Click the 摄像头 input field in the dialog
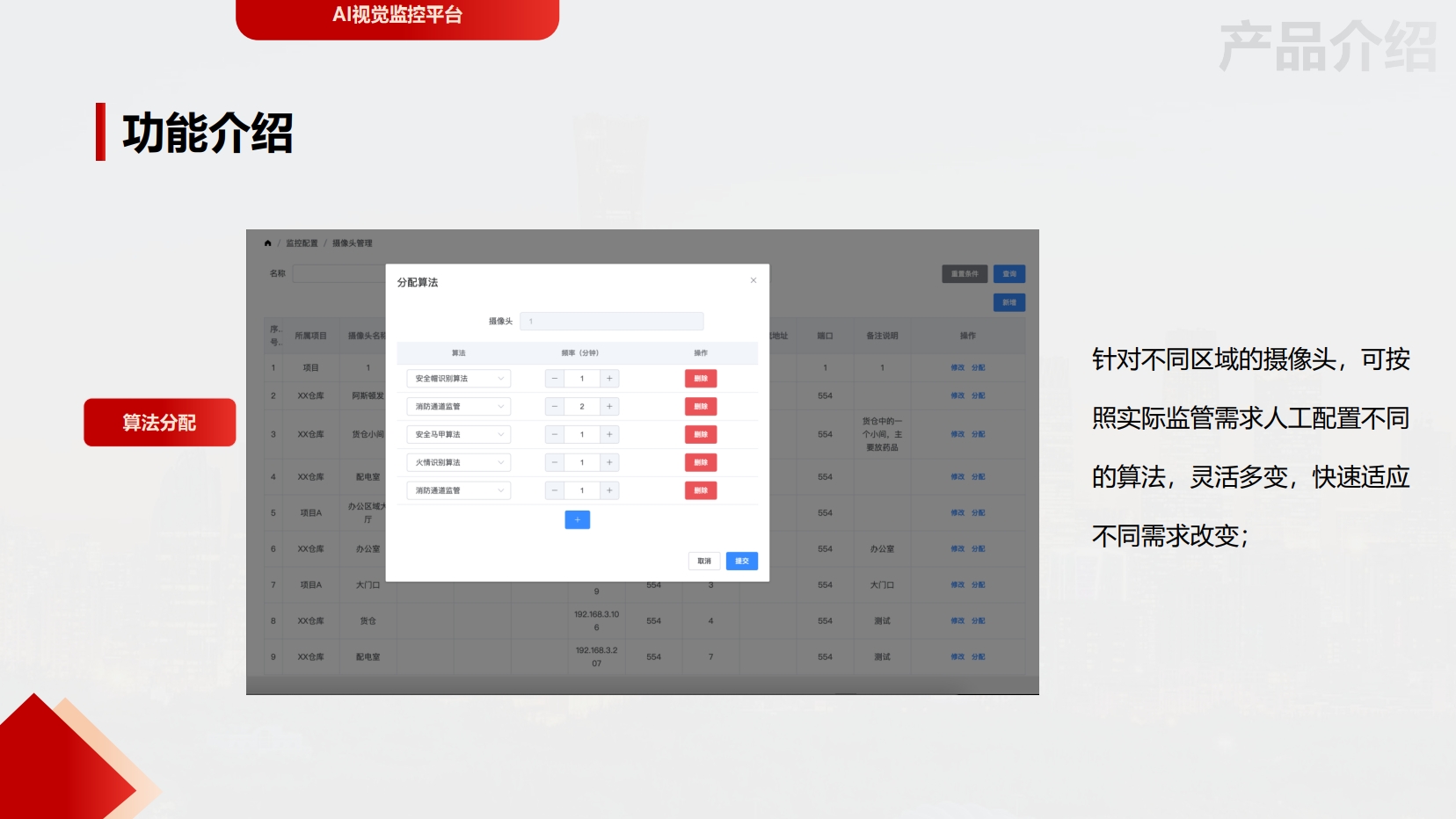 612,322
